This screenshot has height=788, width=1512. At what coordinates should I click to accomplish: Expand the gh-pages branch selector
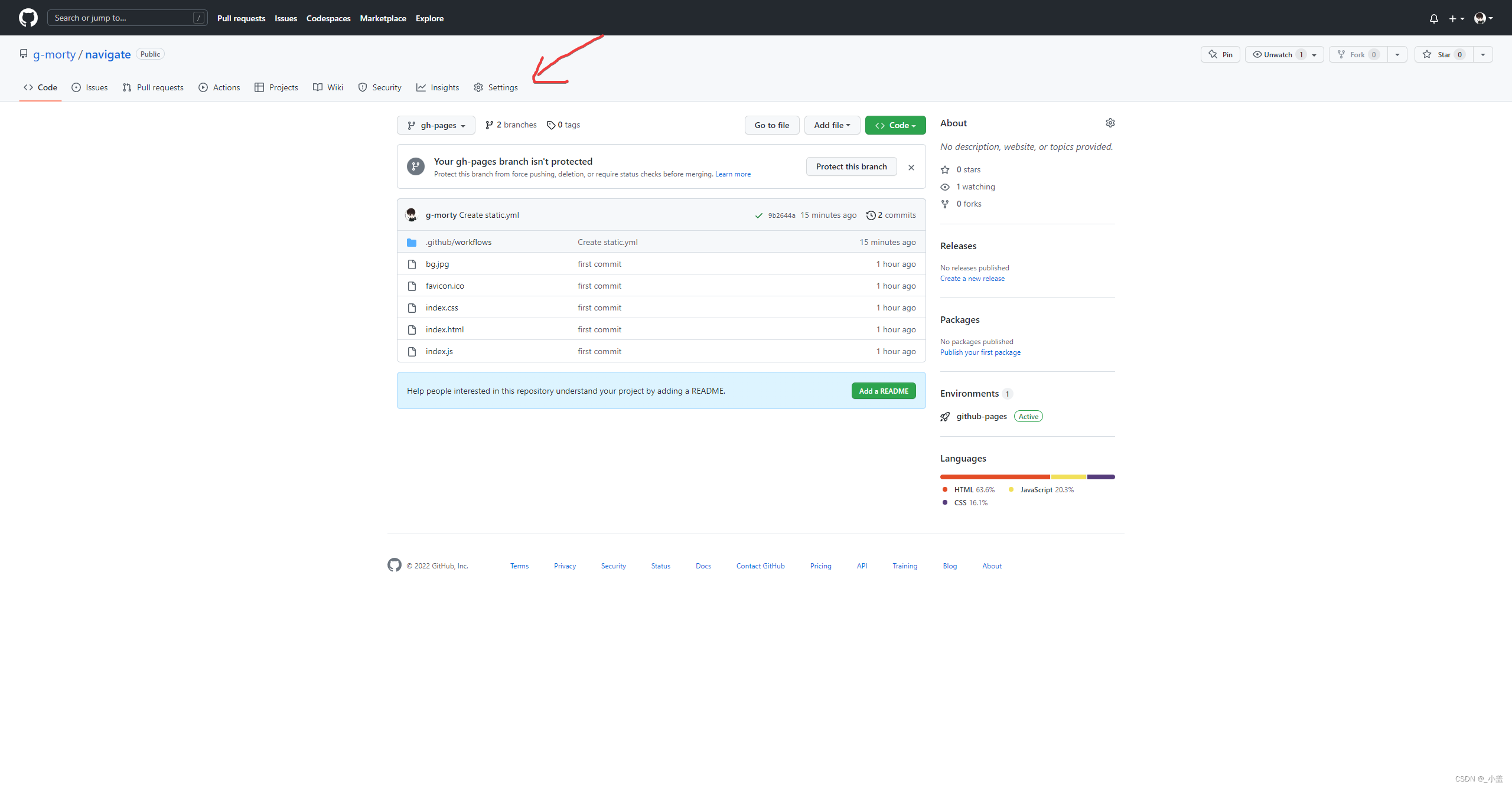click(436, 125)
